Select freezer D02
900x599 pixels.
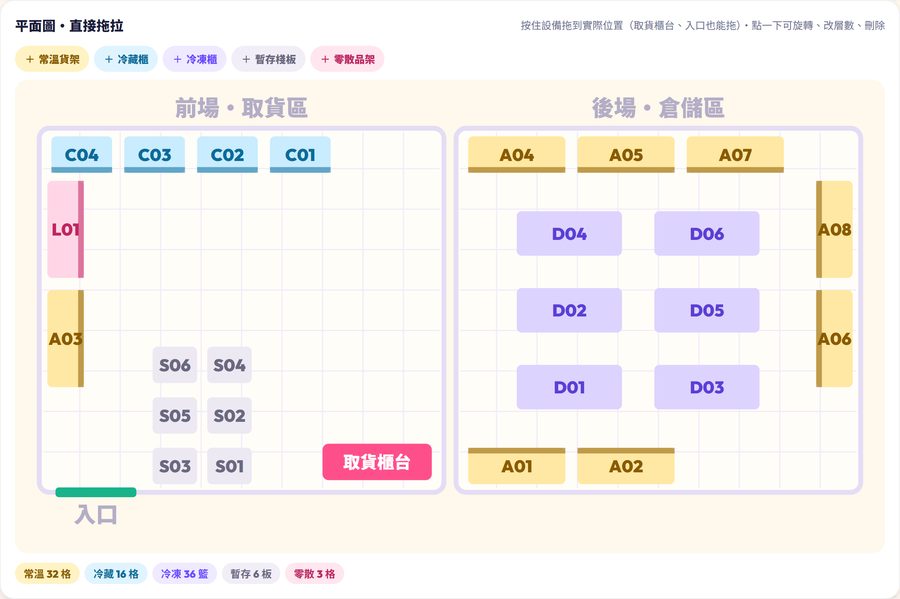pyautogui.click(x=569, y=310)
